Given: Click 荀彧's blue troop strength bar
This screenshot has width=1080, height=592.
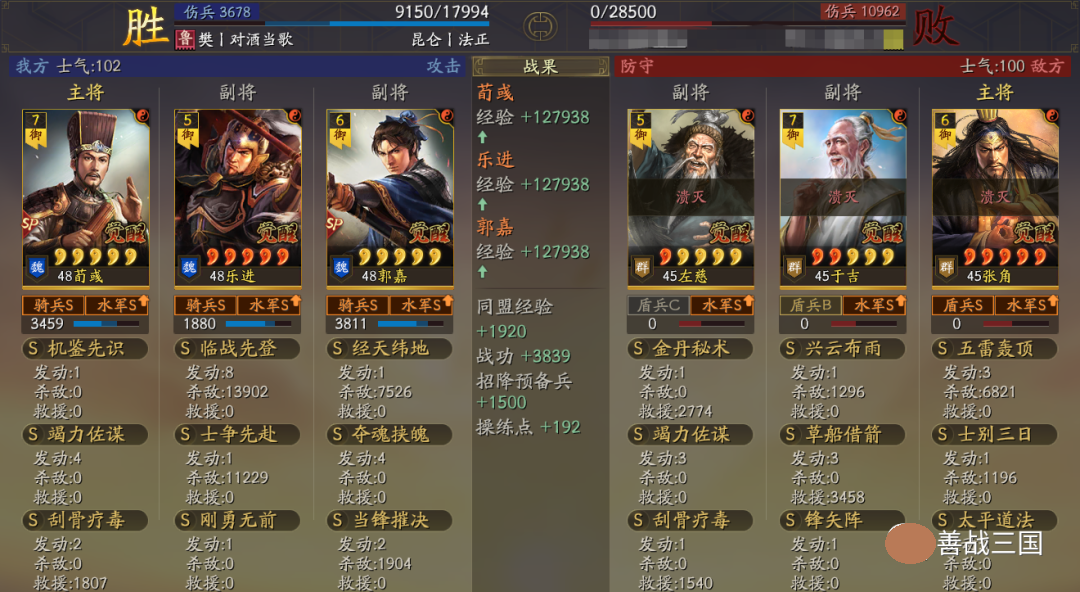Looking at the screenshot, I should (x=106, y=323).
